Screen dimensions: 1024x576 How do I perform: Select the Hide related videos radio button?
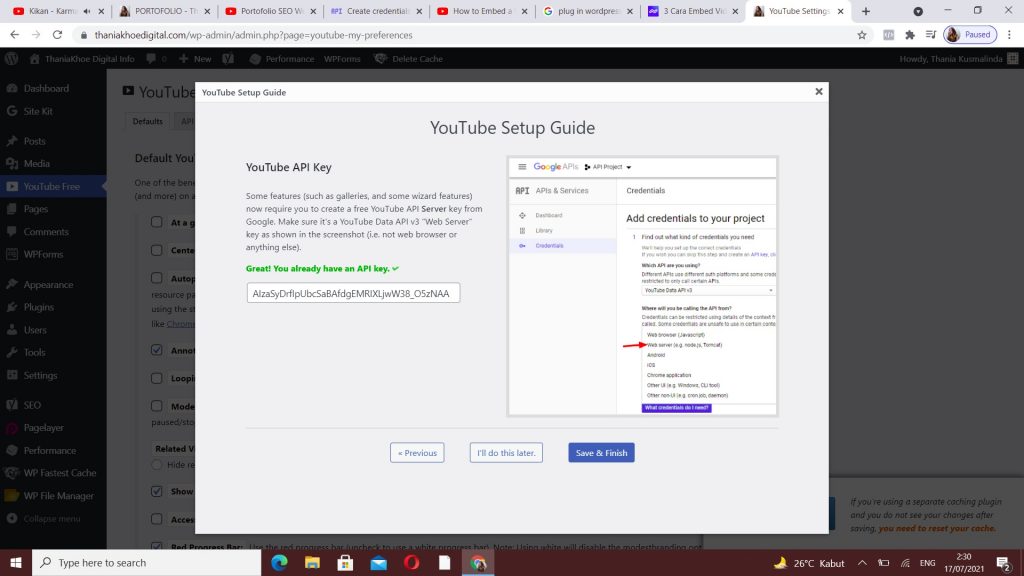(157, 464)
